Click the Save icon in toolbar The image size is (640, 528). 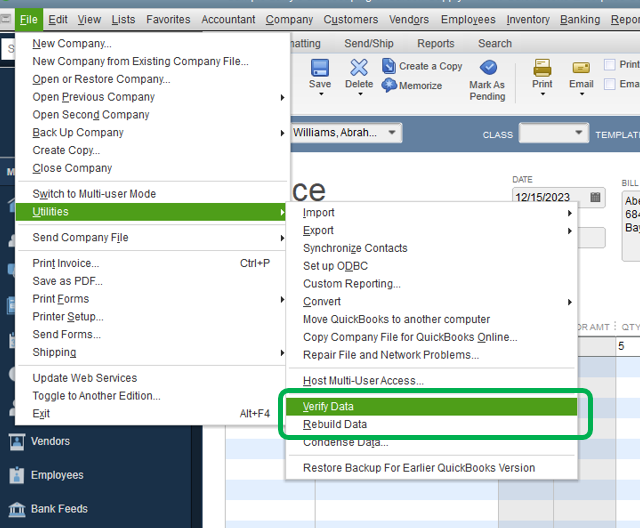320,68
